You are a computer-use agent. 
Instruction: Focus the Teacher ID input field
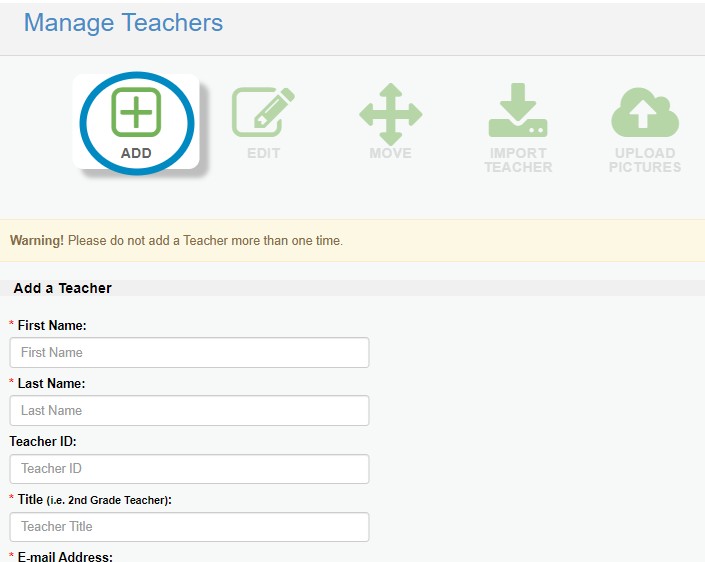pyautogui.click(x=189, y=469)
